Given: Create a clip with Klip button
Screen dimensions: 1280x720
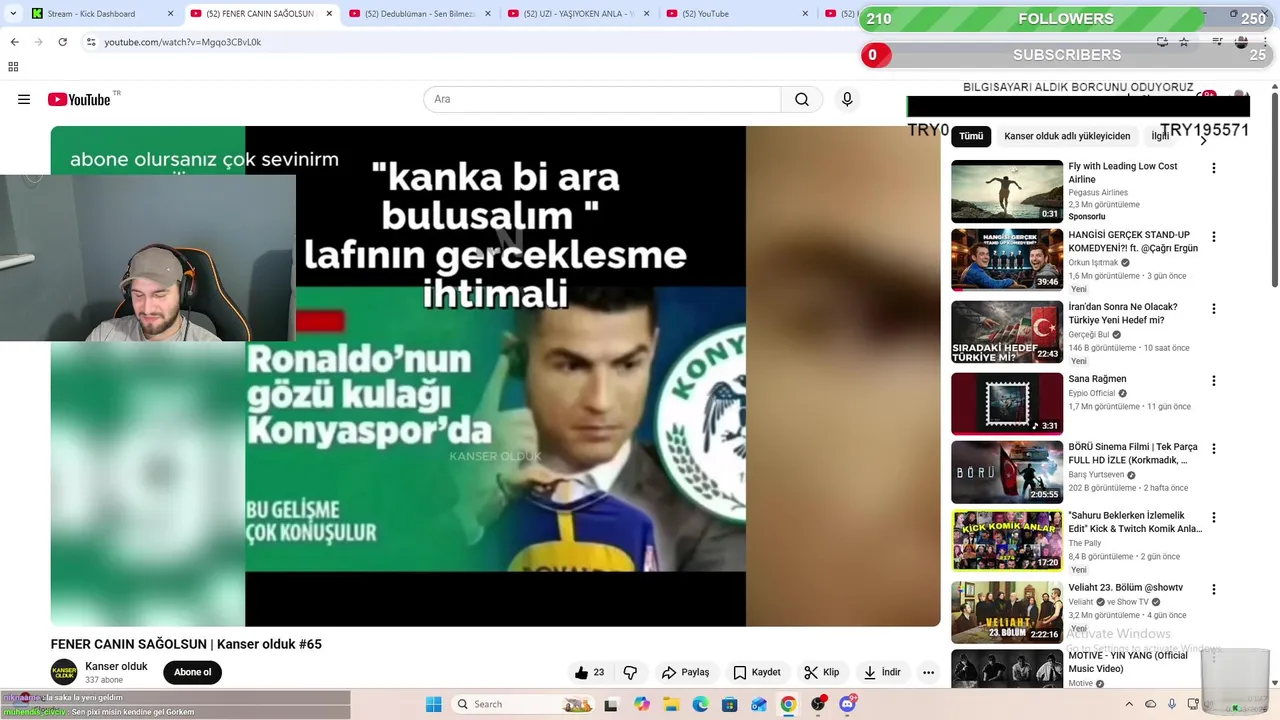Looking at the screenshot, I should (x=822, y=673).
